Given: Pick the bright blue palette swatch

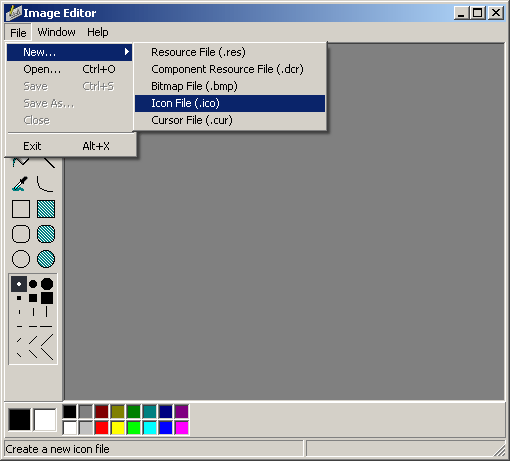Looking at the screenshot, I should (166, 428).
